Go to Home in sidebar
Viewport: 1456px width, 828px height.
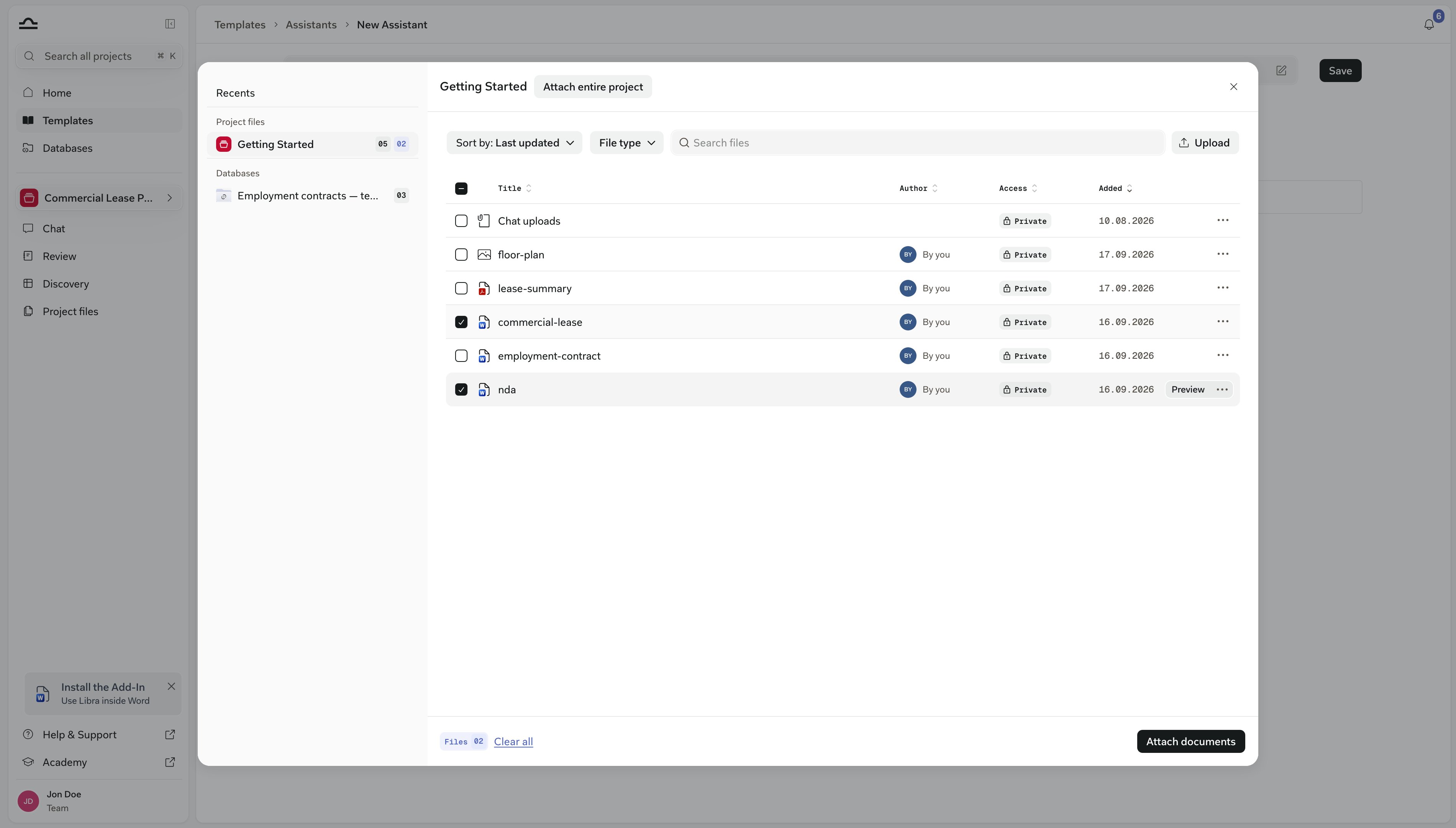point(99,93)
